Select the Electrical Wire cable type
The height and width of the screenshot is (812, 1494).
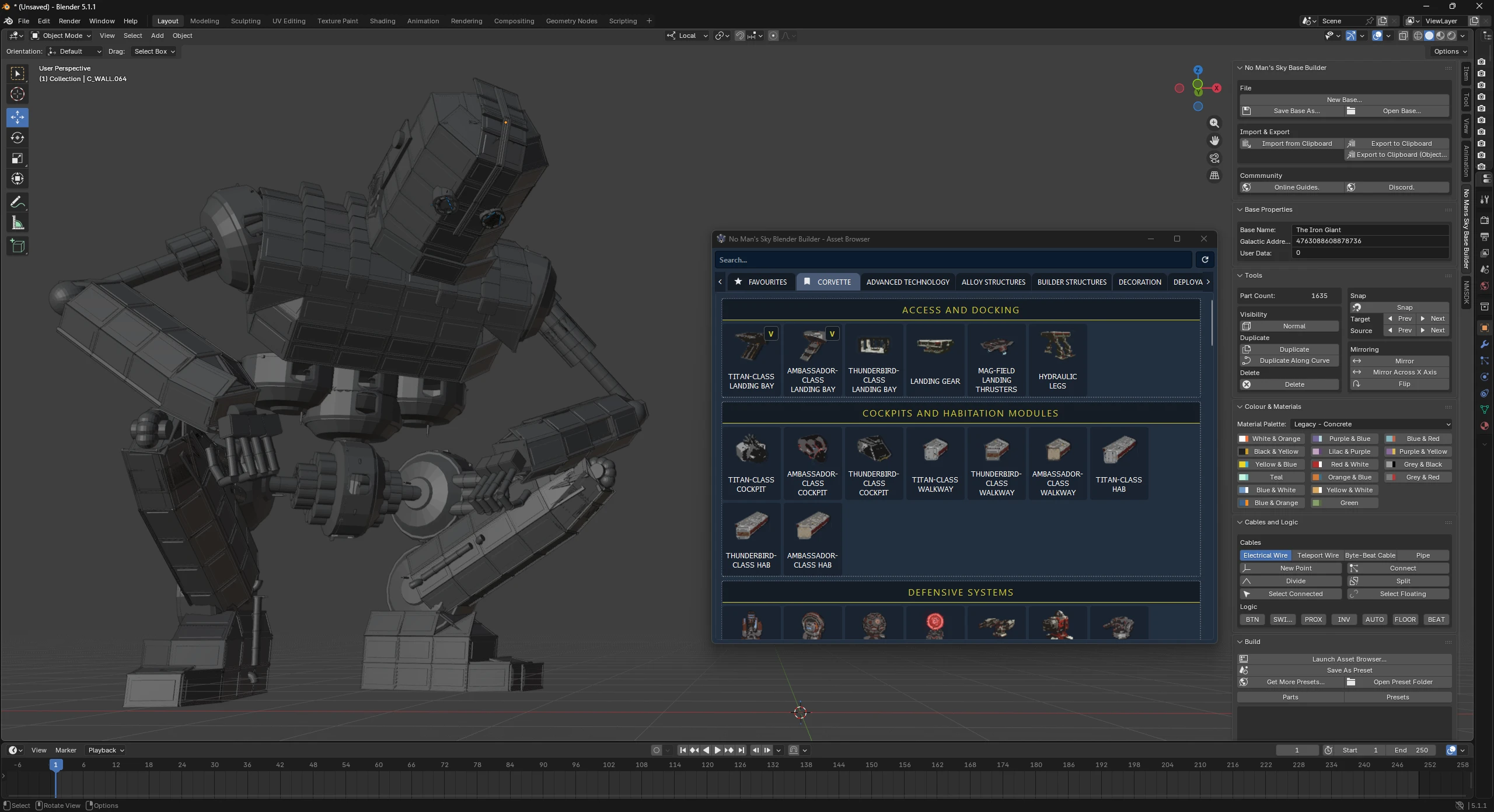[x=1265, y=555]
